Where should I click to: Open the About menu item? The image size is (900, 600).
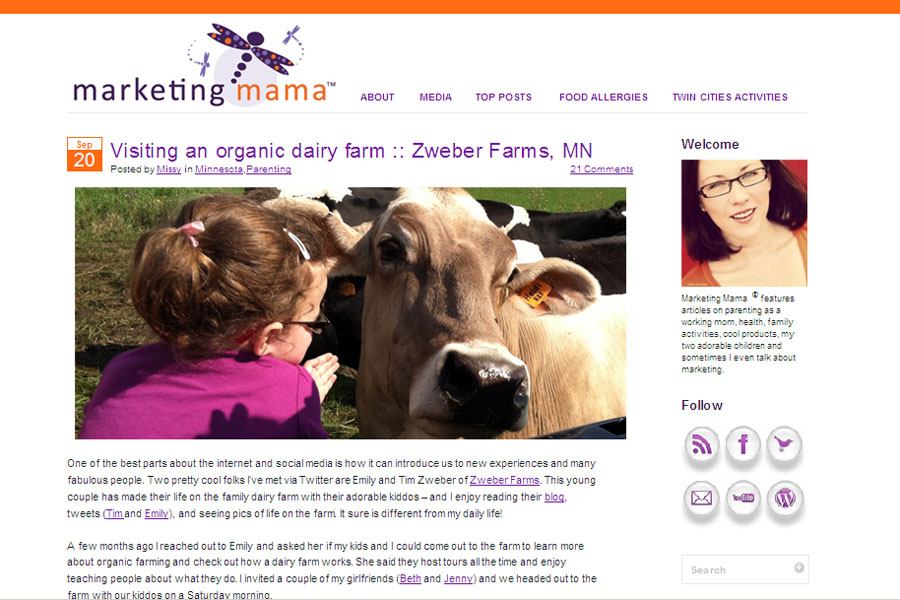[x=377, y=97]
